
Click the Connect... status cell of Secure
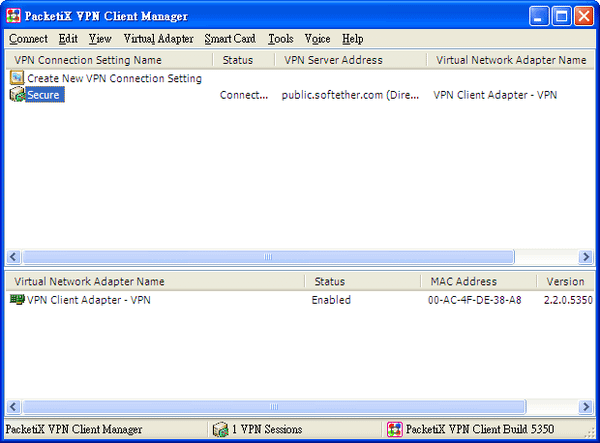pos(244,95)
